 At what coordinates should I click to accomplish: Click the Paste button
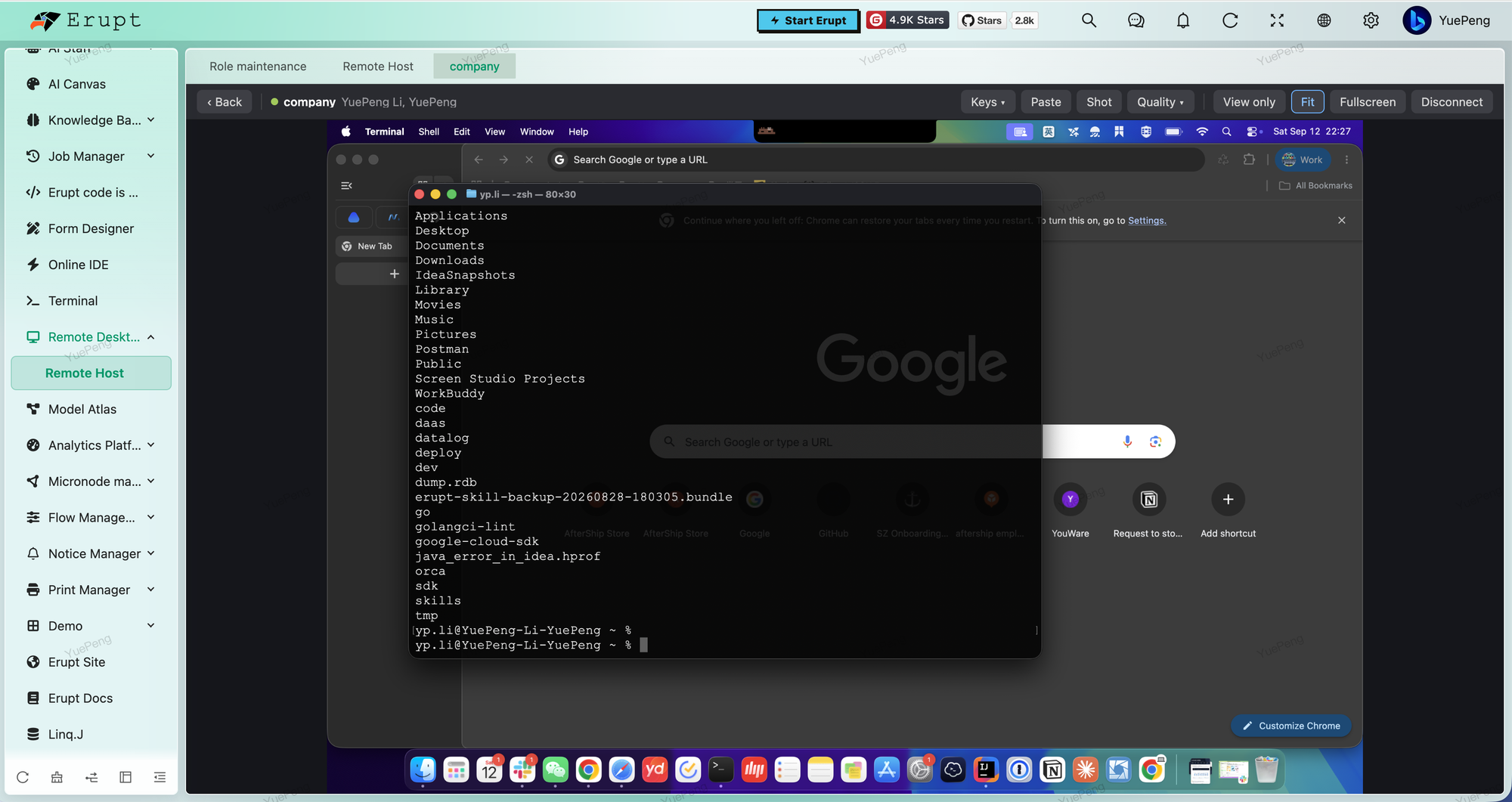(x=1046, y=102)
